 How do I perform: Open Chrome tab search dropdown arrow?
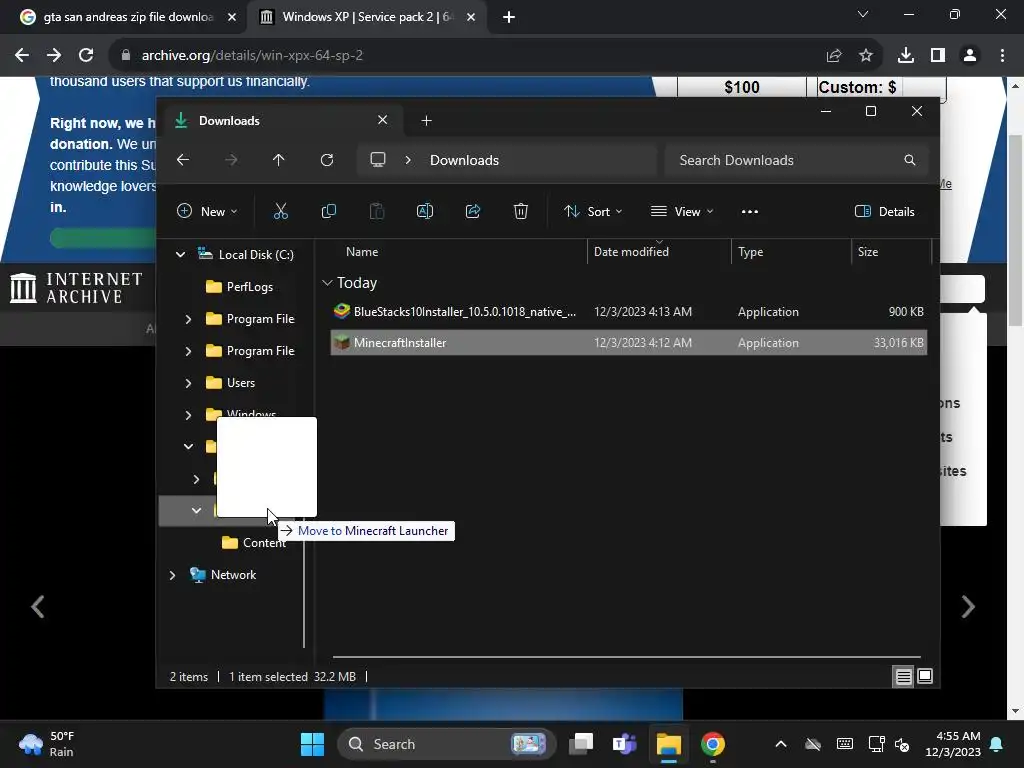(x=863, y=14)
